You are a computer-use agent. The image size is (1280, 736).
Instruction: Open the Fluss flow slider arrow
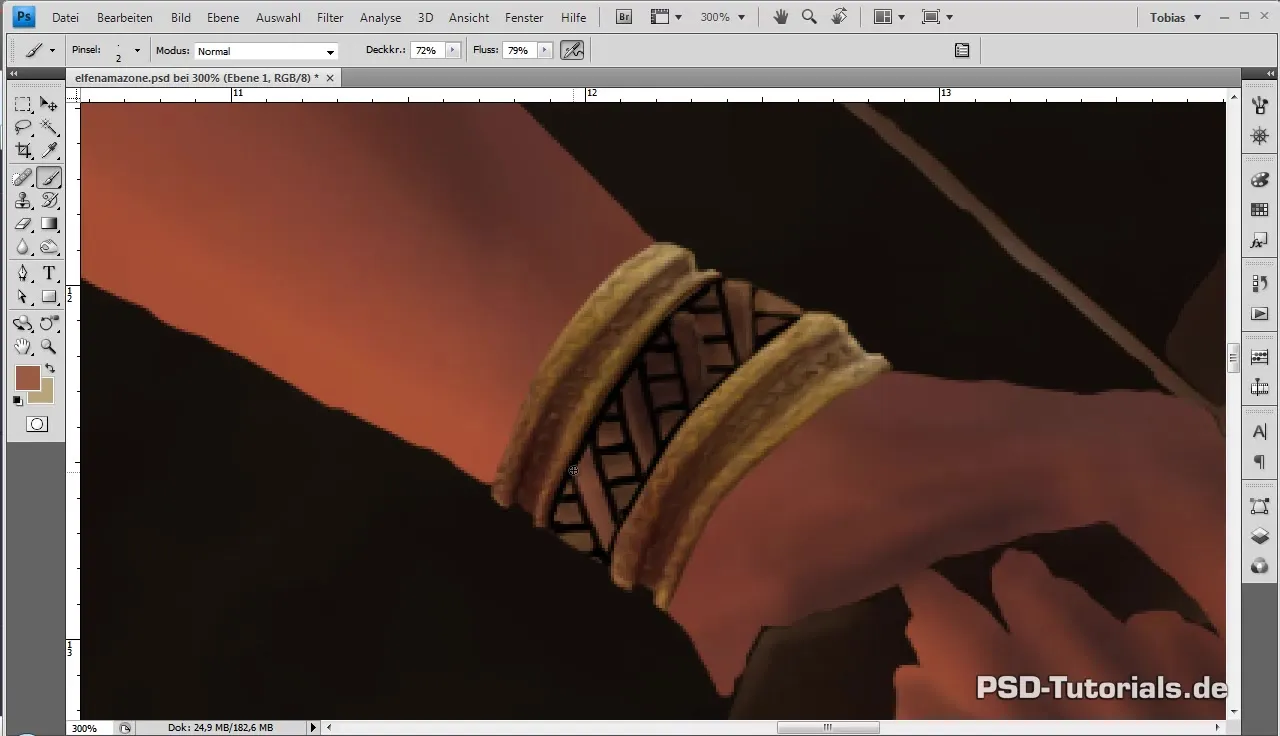pyautogui.click(x=544, y=50)
